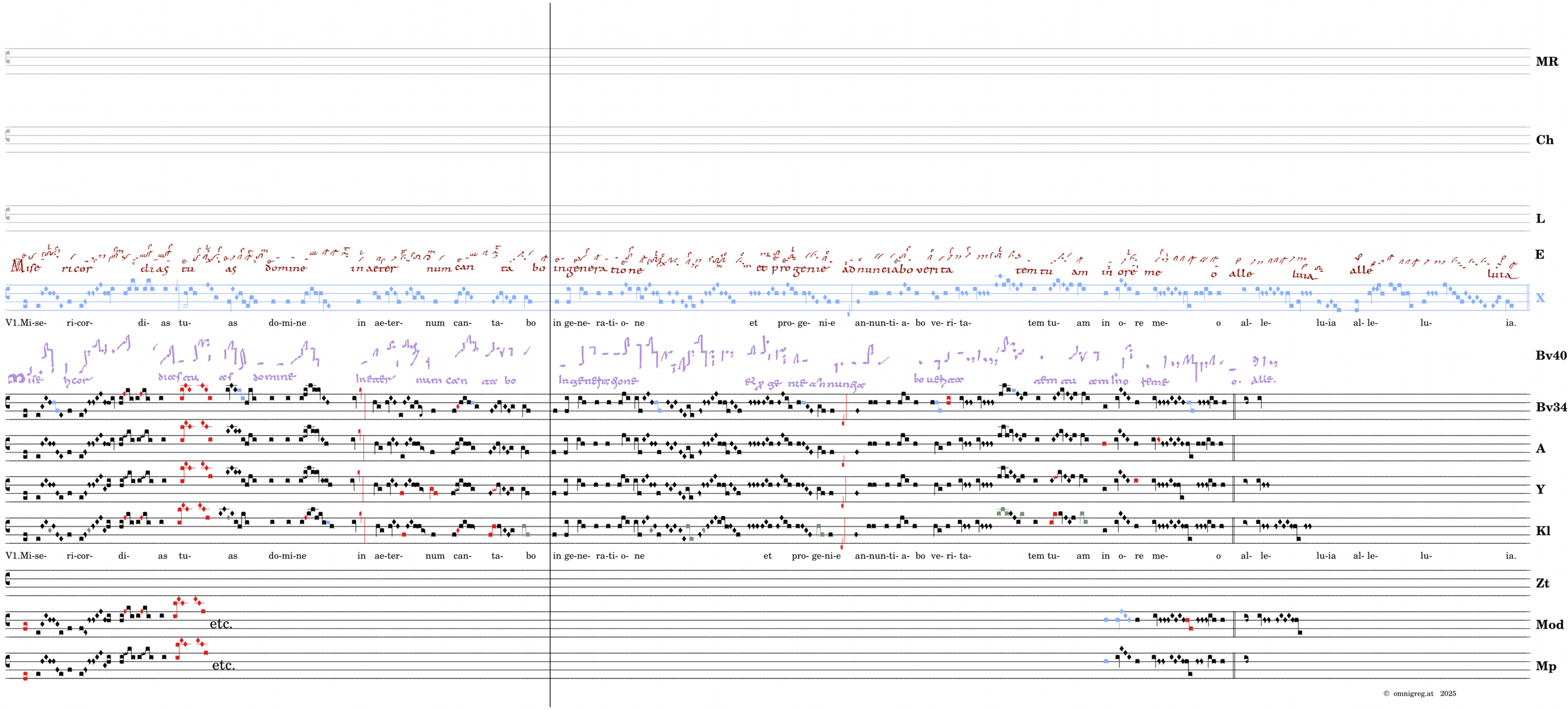Image resolution: width=1568 pixels, height=710 pixels.
Task: Select the MR source label
Action: click(1546, 62)
